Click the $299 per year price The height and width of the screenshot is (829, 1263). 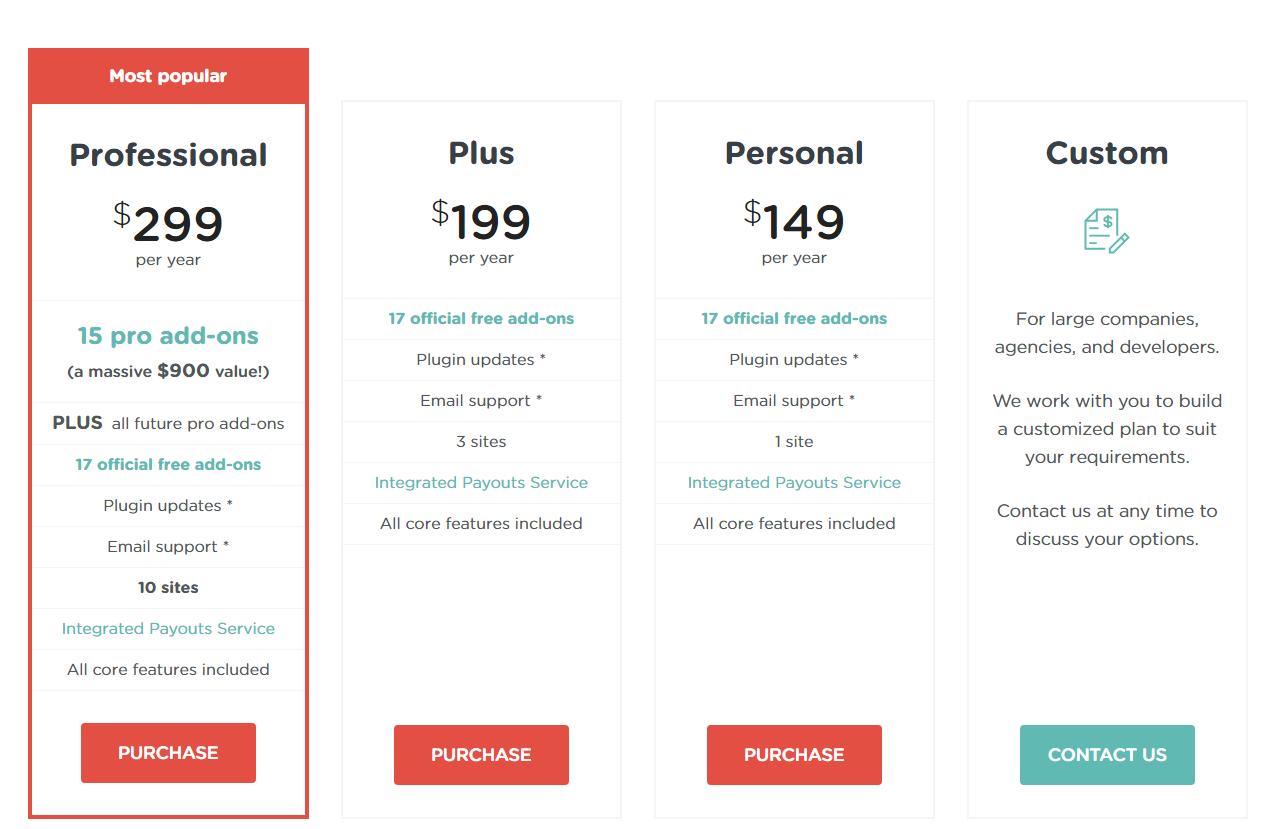pos(168,226)
